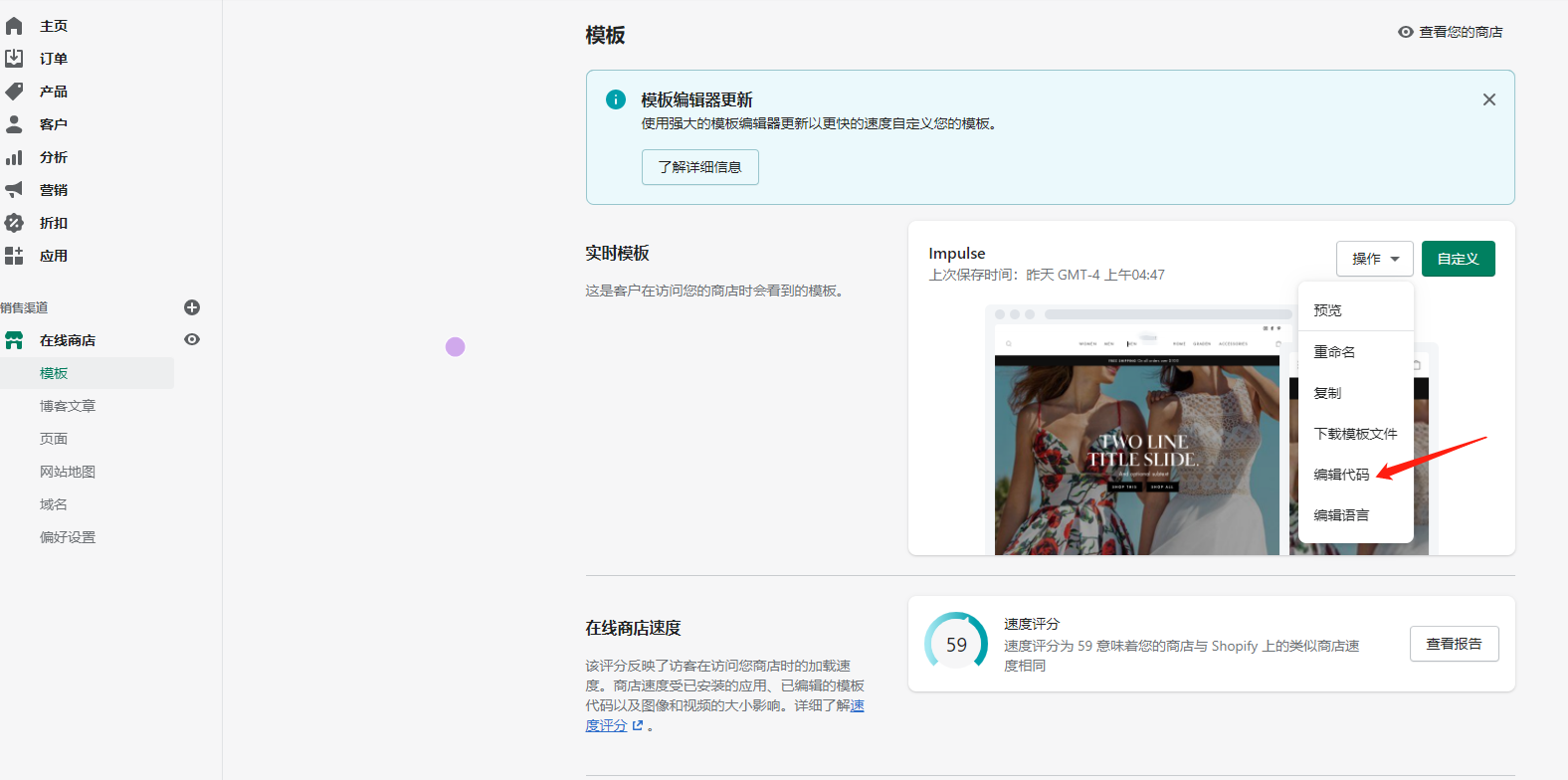Click the Online Store shop icon
This screenshot has width=1568, height=780.
coord(14,340)
